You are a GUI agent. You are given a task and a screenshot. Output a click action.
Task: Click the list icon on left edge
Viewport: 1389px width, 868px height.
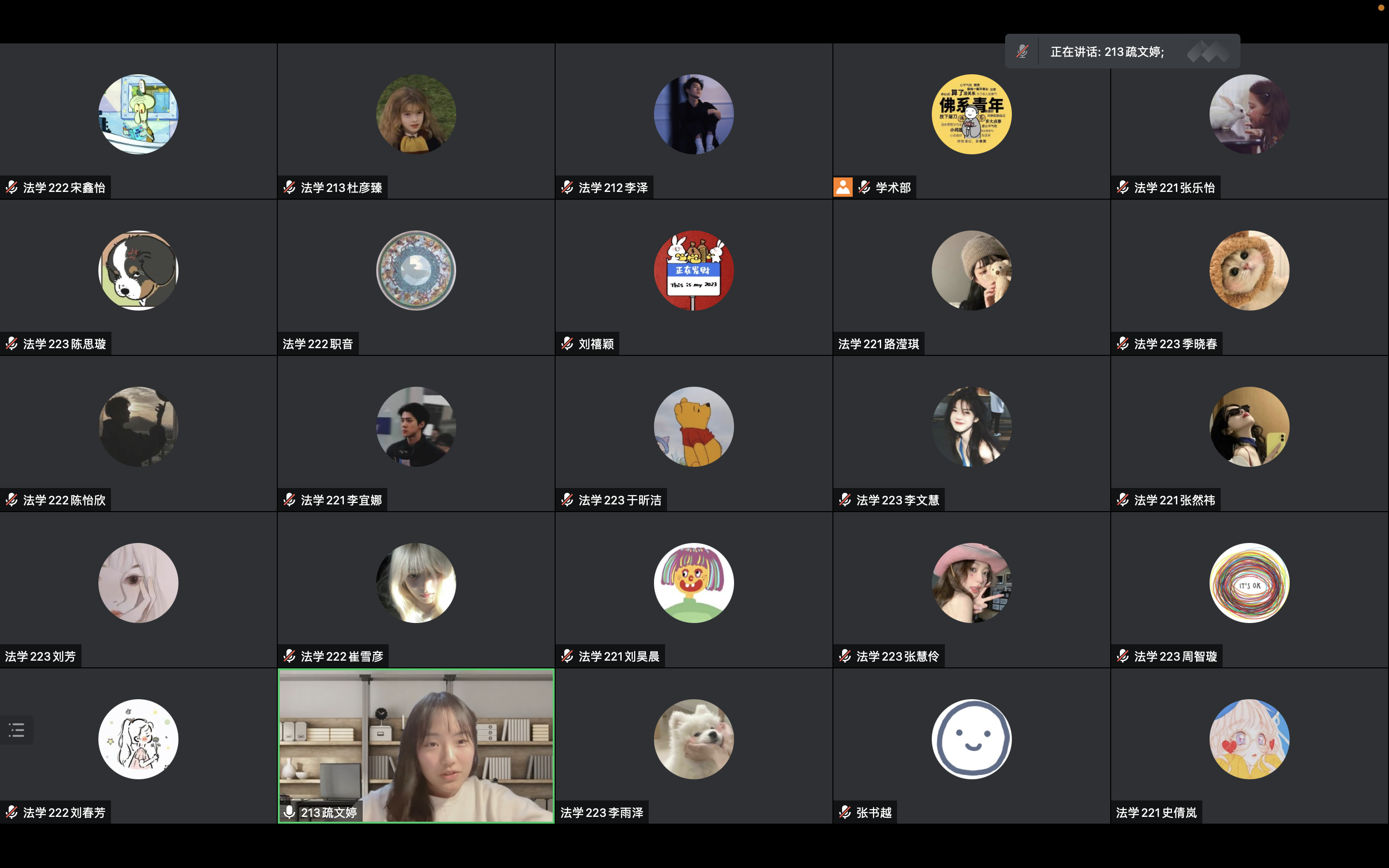(x=17, y=730)
